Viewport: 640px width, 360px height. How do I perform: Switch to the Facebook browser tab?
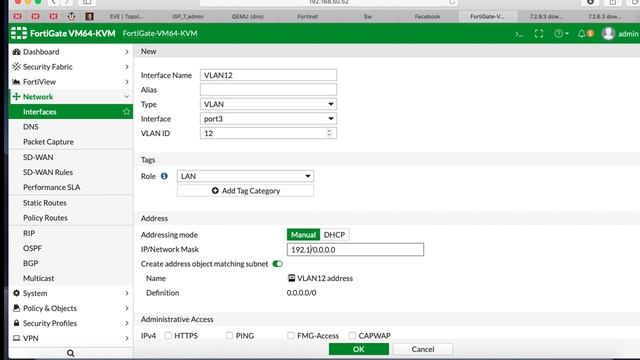427,16
